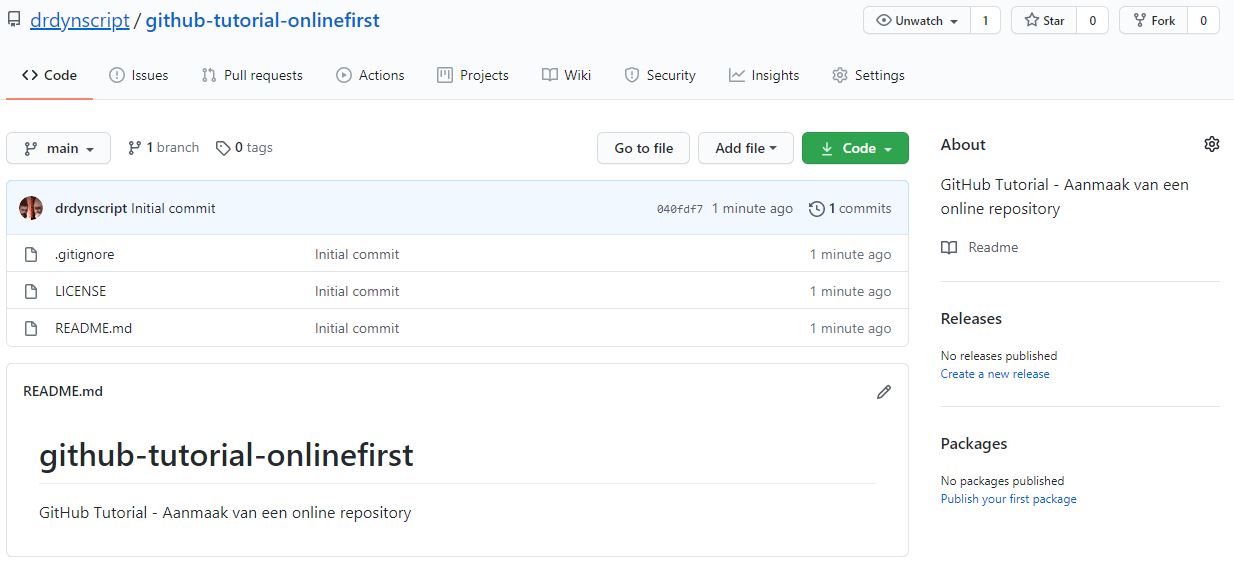Open the Readme link in About
The width and height of the screenshot is (1234, 580).
pyautogui.click(x=993, y=247)
